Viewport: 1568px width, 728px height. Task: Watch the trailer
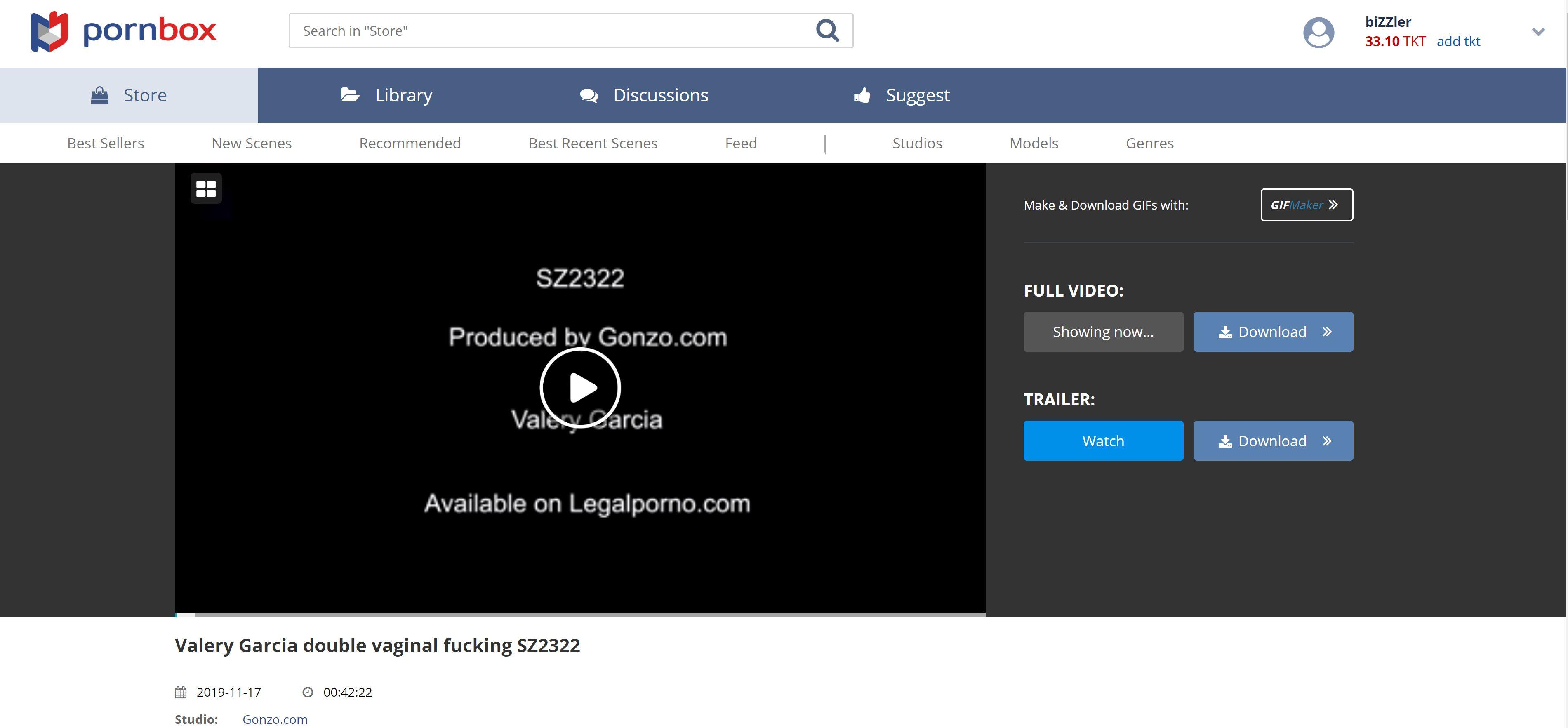click(1103, 441)
